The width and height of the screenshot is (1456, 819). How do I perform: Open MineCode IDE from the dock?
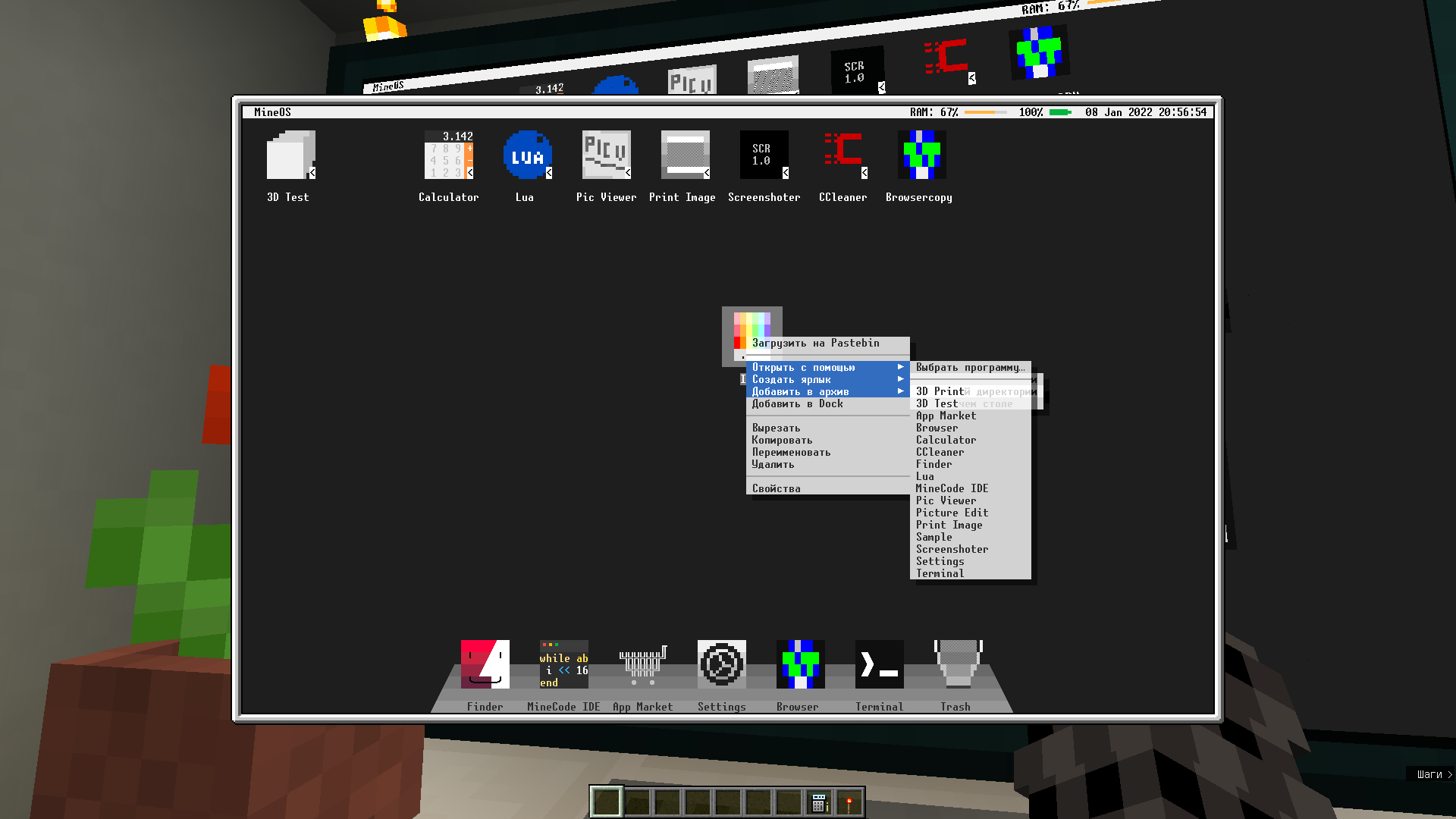pos(563,664)
